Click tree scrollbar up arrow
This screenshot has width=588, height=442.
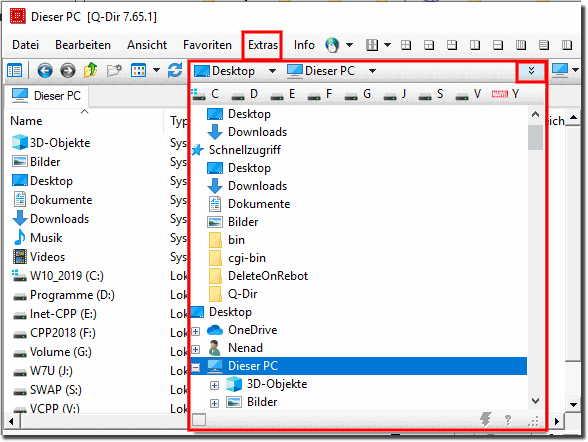536,114
